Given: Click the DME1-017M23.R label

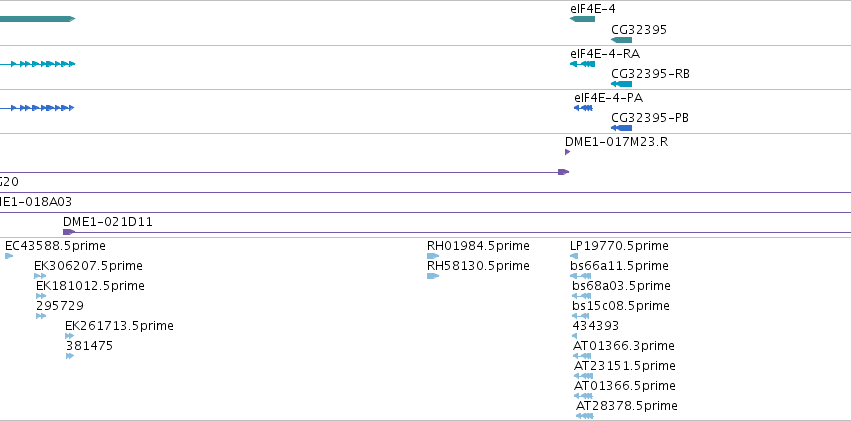Looking at the screenshot, I should (x=617, y=142).
